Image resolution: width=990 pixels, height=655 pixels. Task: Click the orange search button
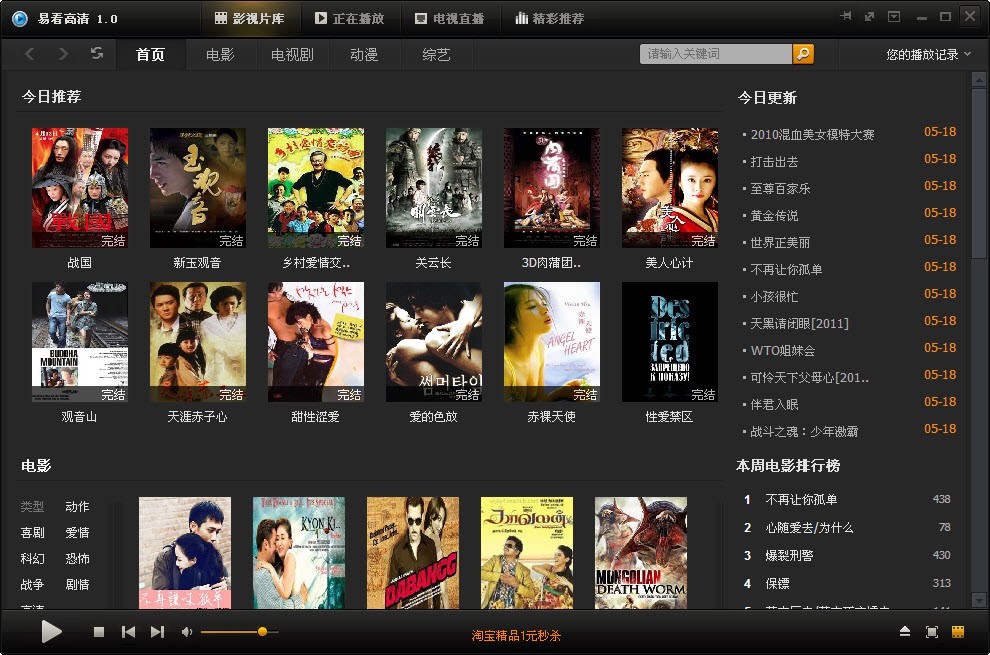pyautogui.click(x=803, y=54)
